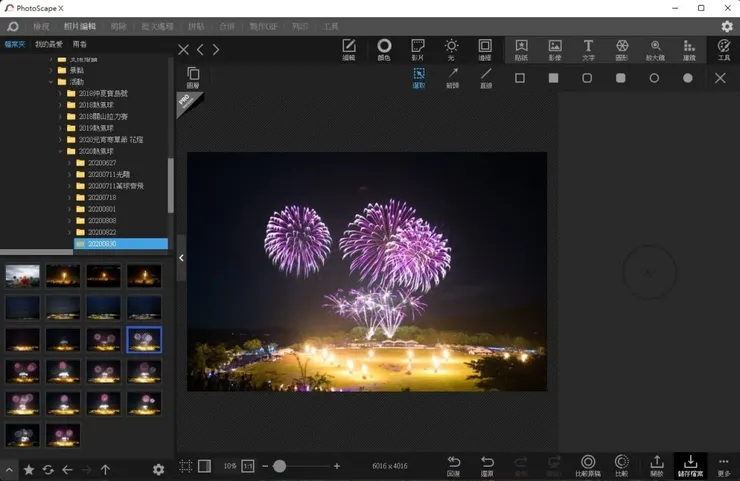Click the zoom slider handle
Viewport: 740px width, 481px height.
(x=279, y=466)
